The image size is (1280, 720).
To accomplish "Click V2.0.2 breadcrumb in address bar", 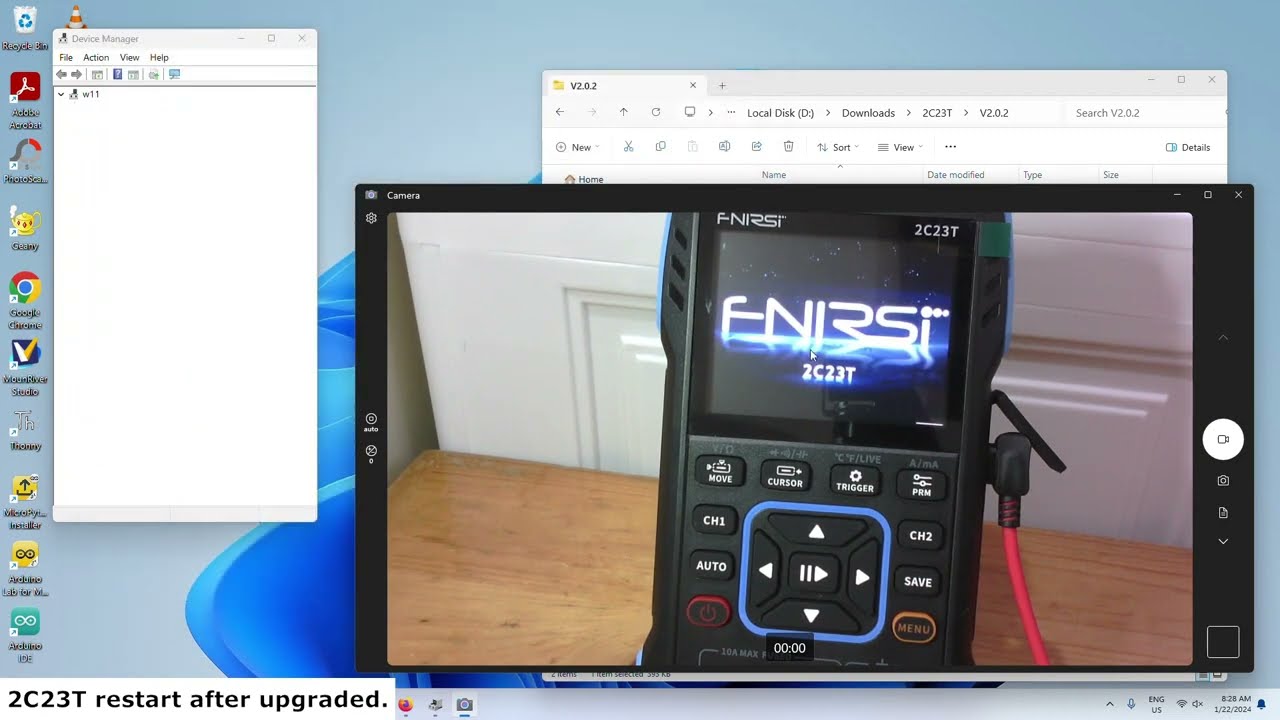I will tap(994, 113).
